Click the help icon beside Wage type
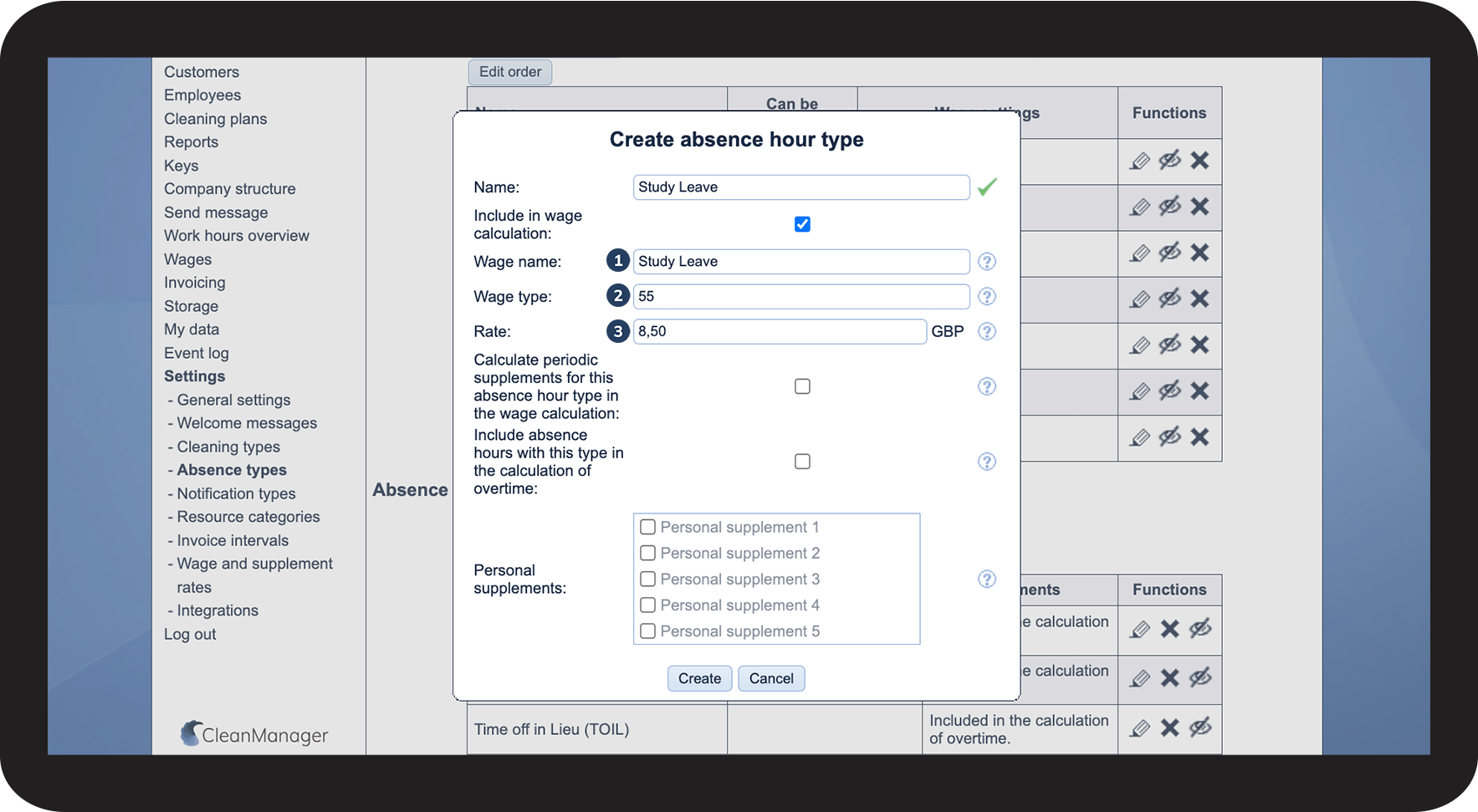This screenshot has height=812, width=1478. click(x=987, y=297)
